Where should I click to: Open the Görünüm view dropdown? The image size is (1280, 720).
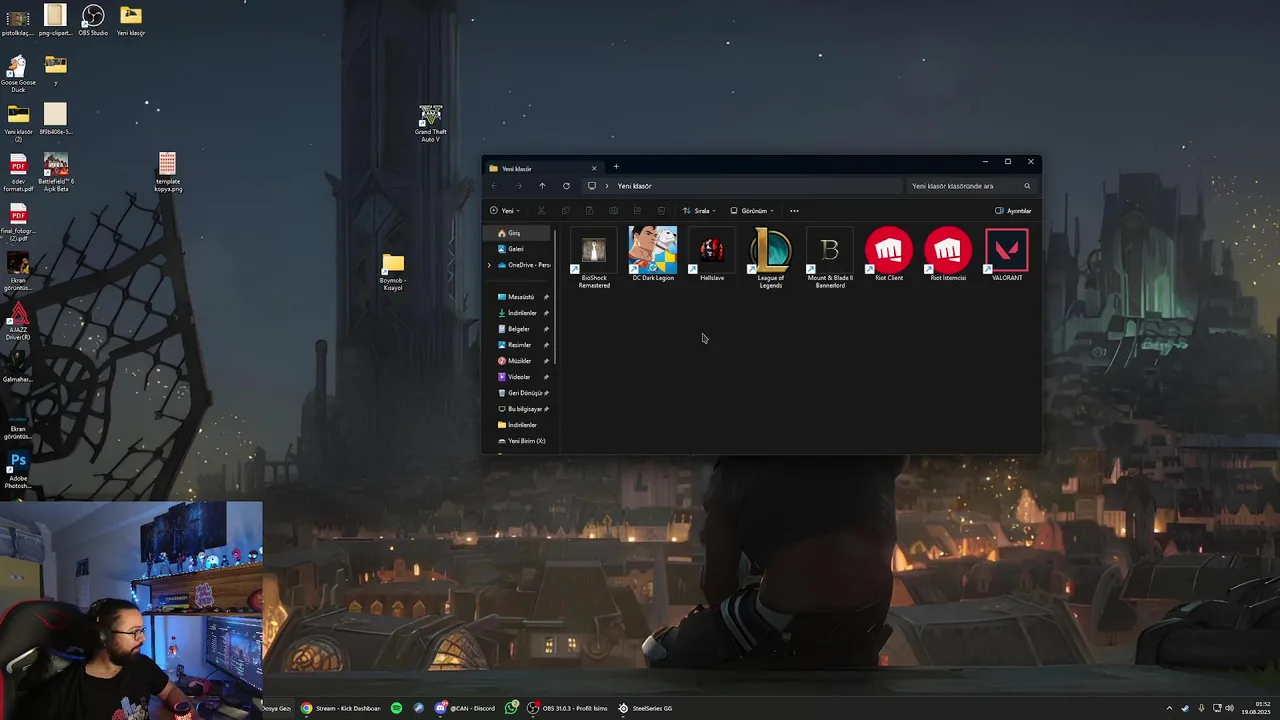752,211
